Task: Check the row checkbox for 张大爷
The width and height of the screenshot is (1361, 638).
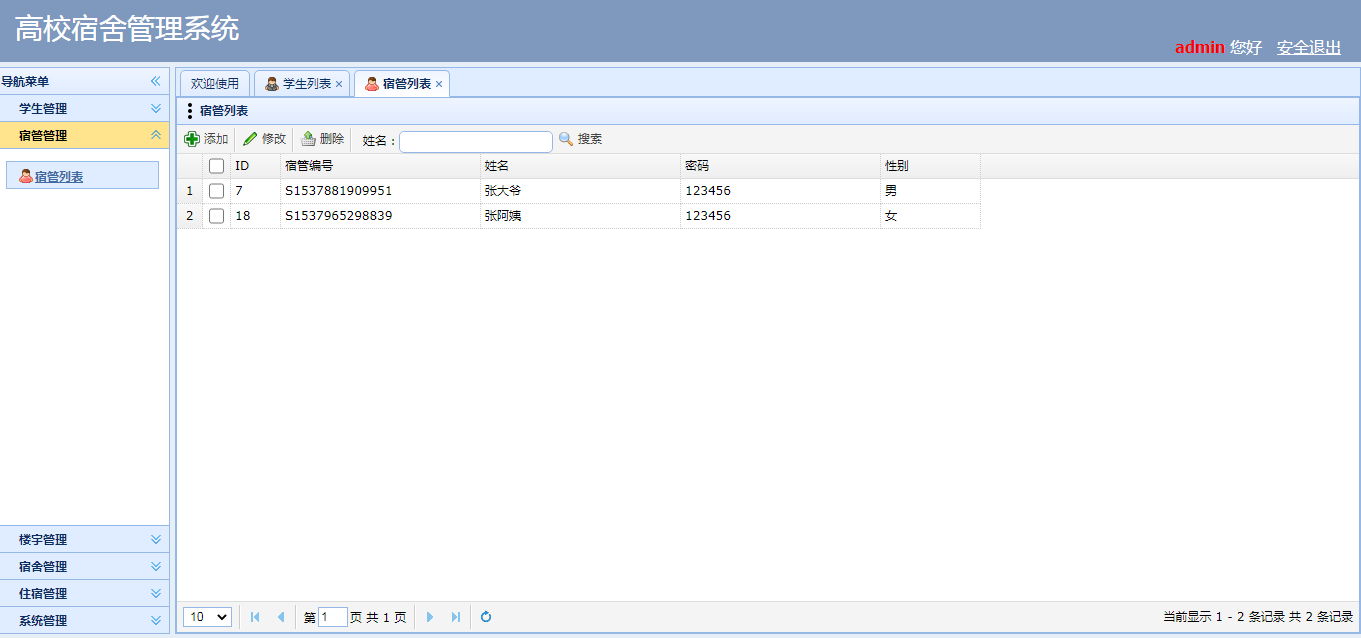Action: [x=216, y=191]
